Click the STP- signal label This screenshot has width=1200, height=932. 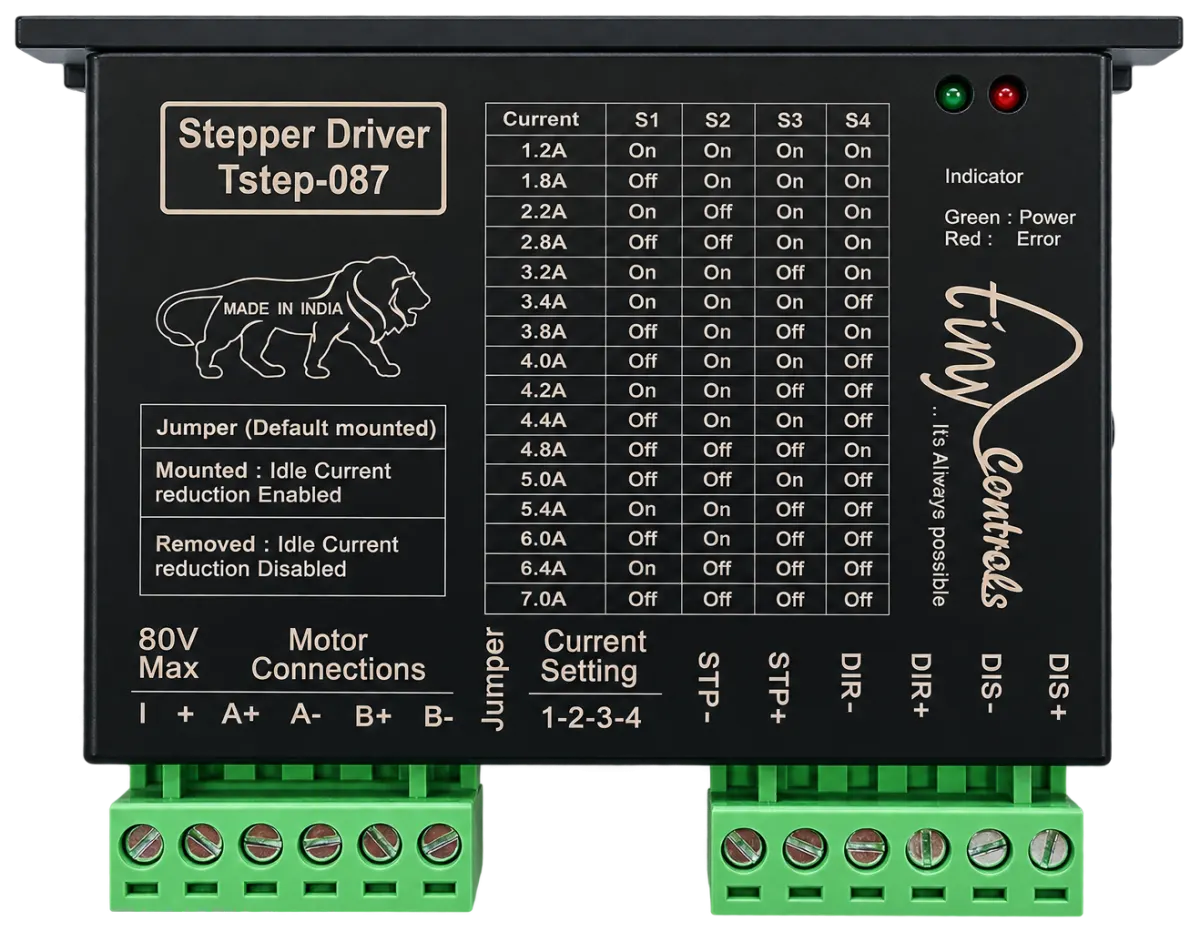[x=708, y=686]
